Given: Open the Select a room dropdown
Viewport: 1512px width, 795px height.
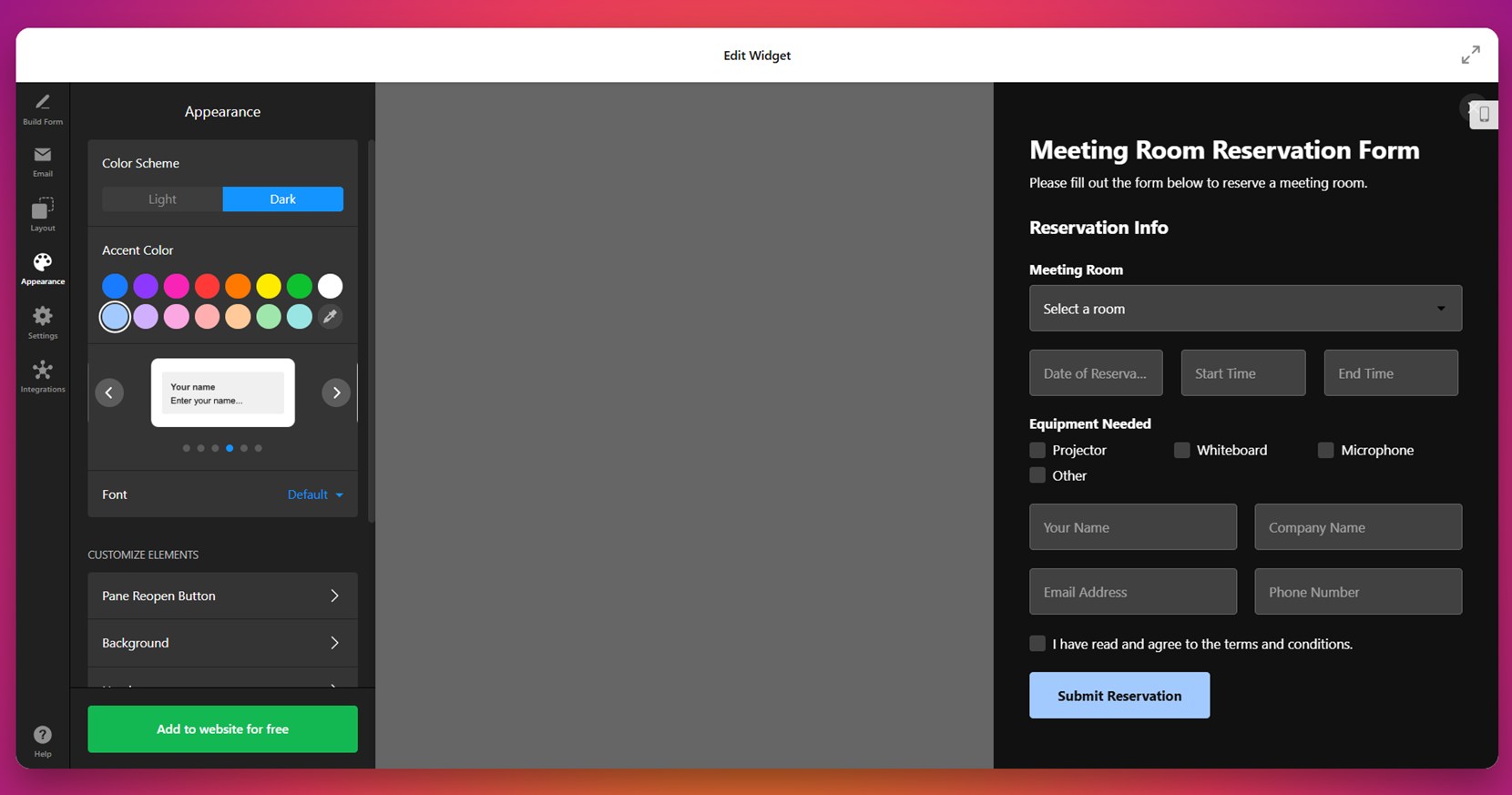Looking at the screenshot, I should click(x=1245, y=309).
